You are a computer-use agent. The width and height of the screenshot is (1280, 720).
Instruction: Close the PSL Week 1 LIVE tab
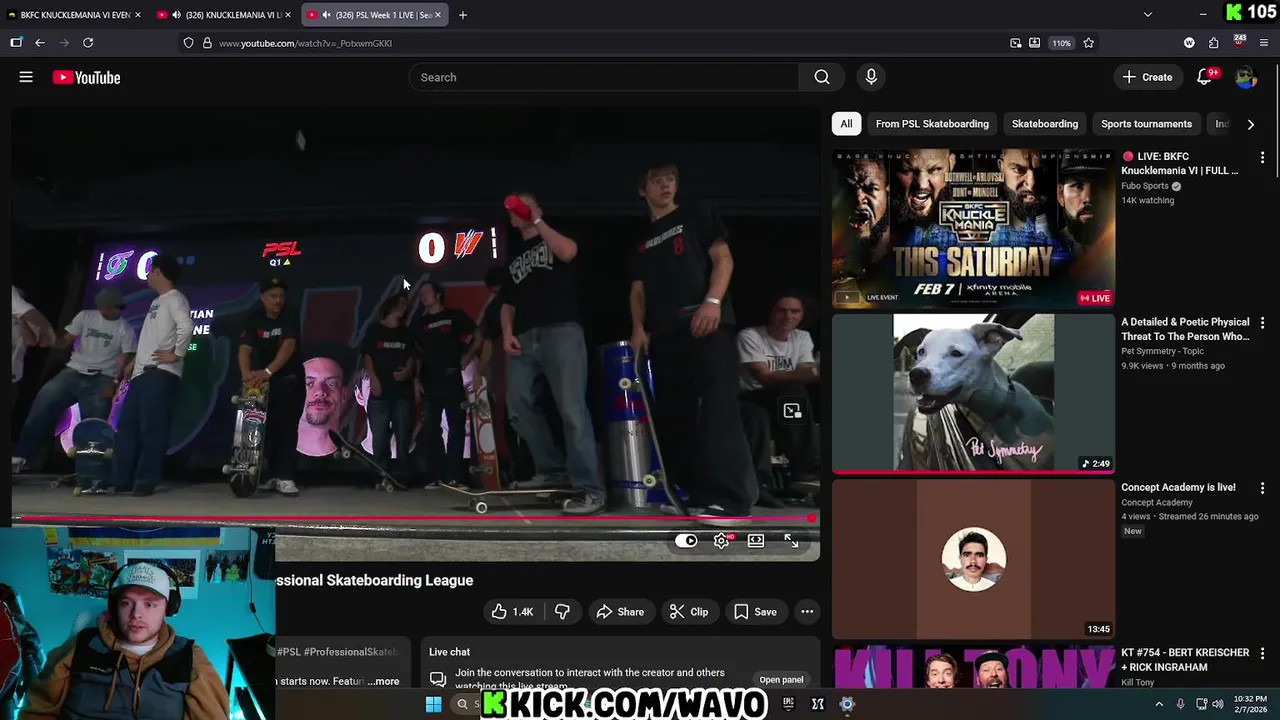(438, 15)
